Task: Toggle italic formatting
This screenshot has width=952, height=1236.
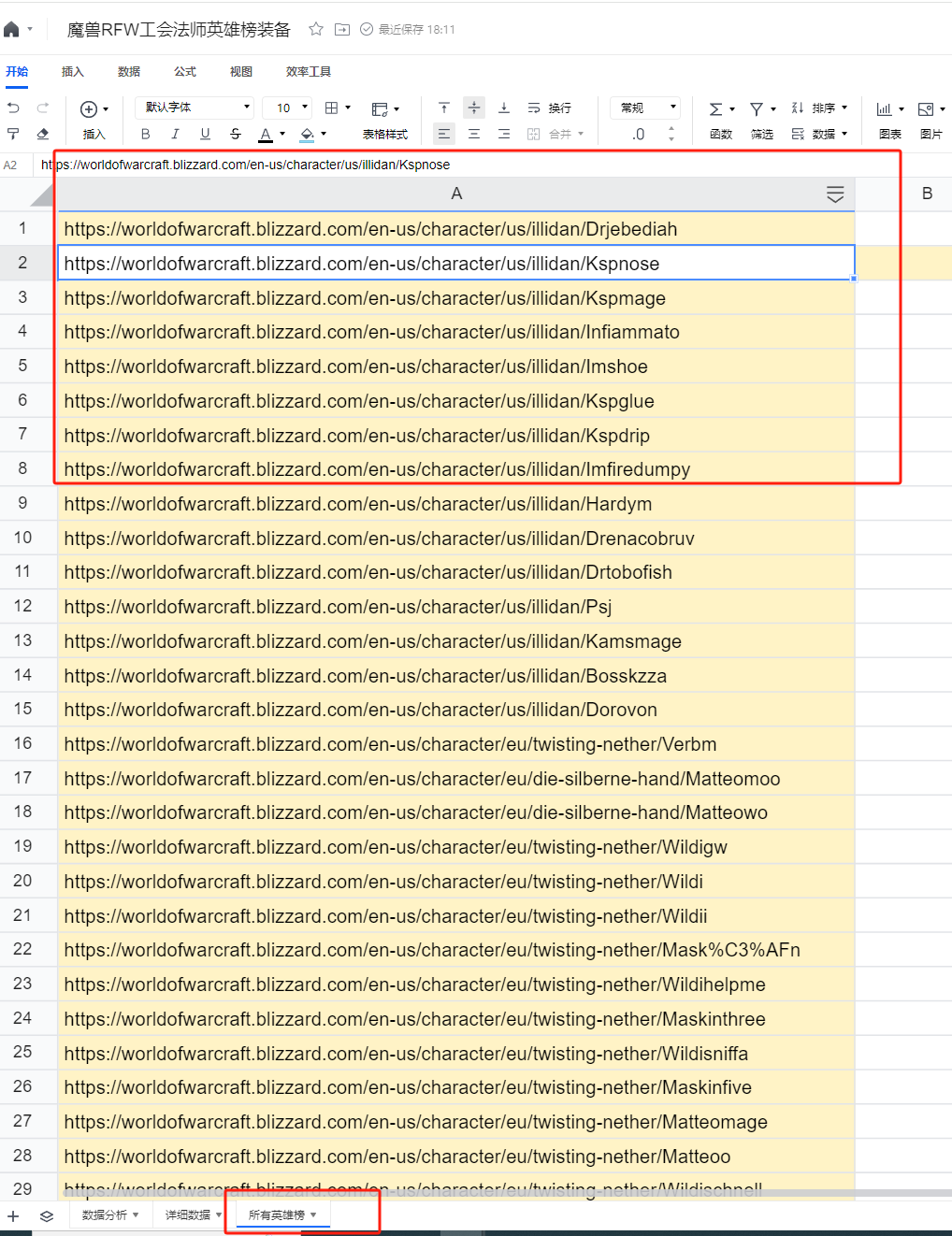Action: coord(175,135)
